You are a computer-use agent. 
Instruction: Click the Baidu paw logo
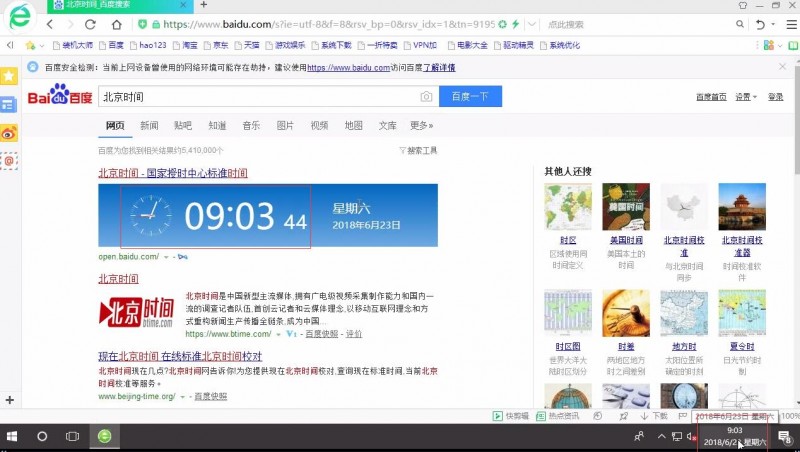coord(60,94)
